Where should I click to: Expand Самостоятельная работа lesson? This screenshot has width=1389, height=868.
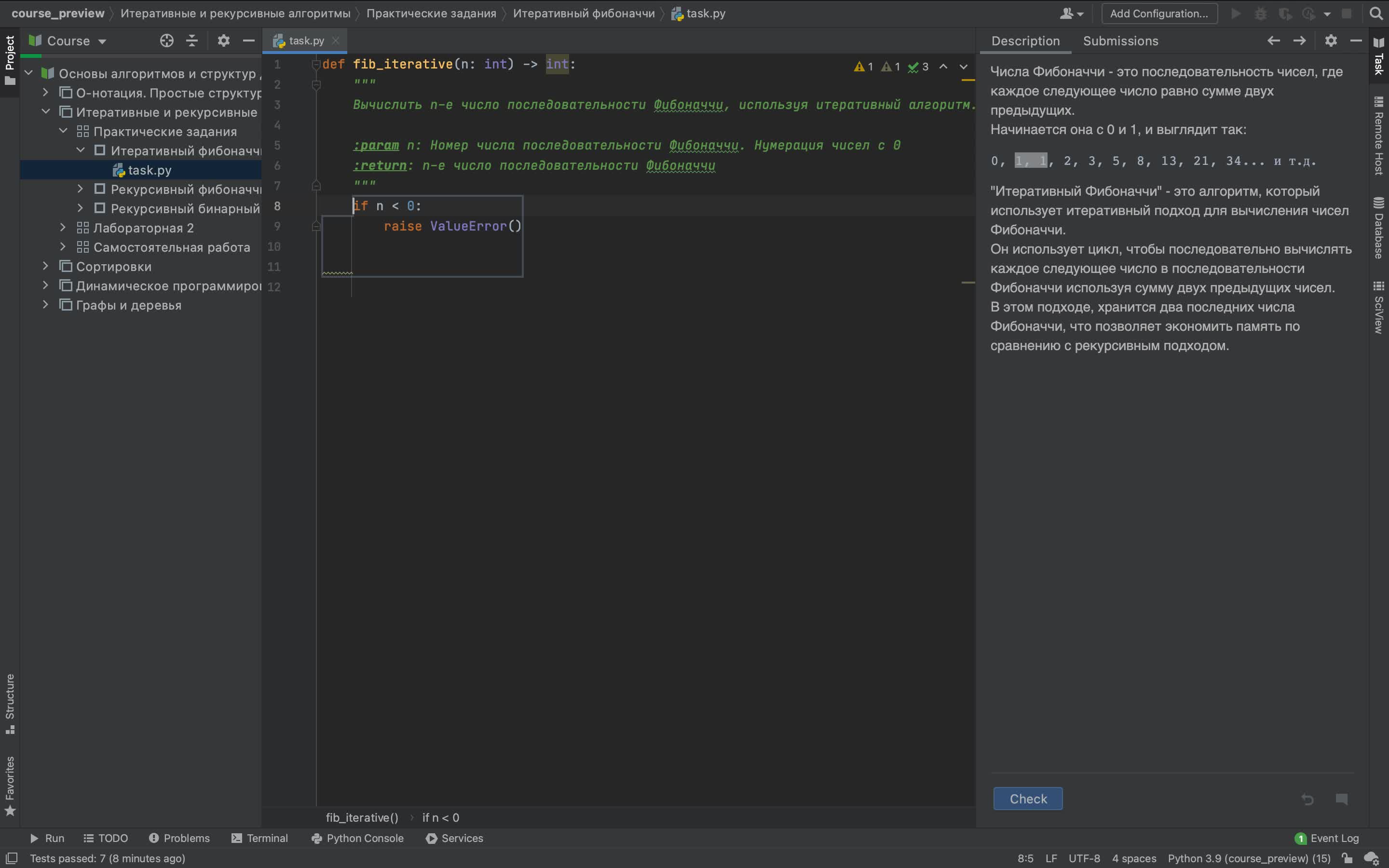tap(63, 246)
